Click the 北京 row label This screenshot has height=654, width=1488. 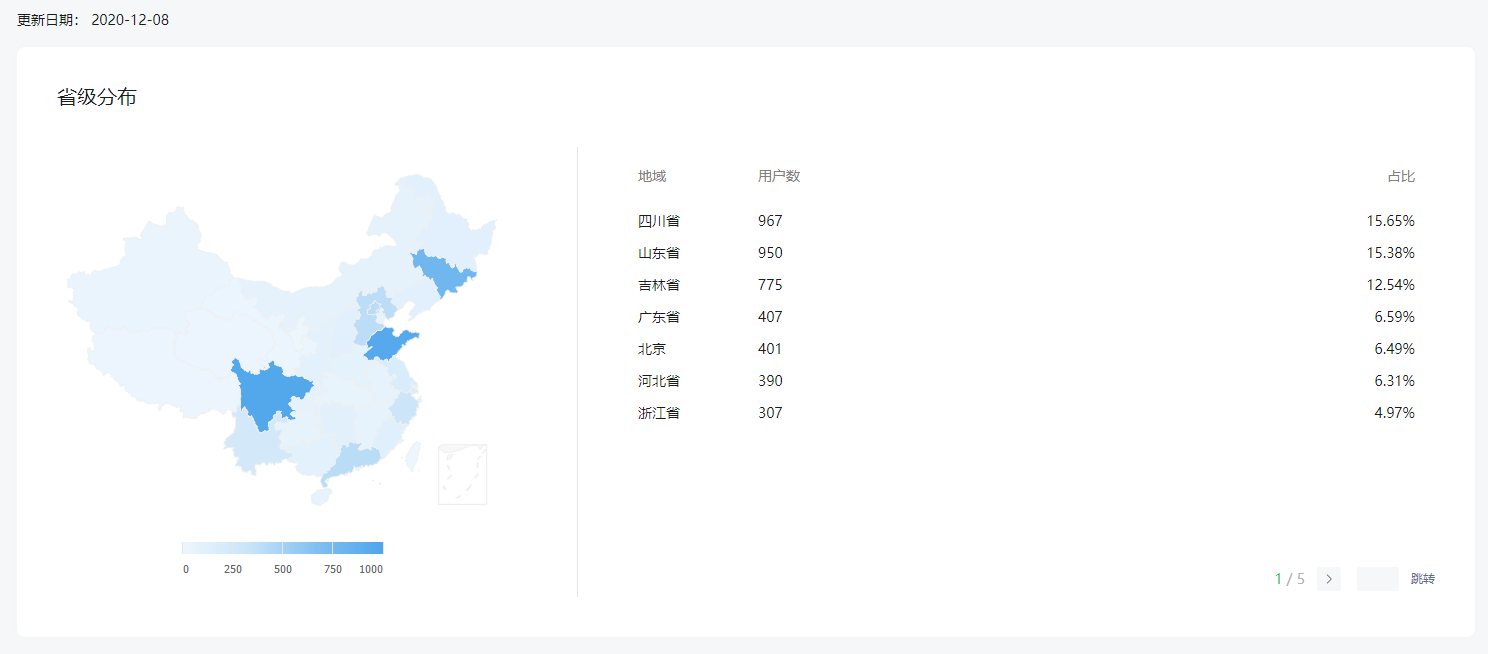pyautogui.click(x=652, y=349)
